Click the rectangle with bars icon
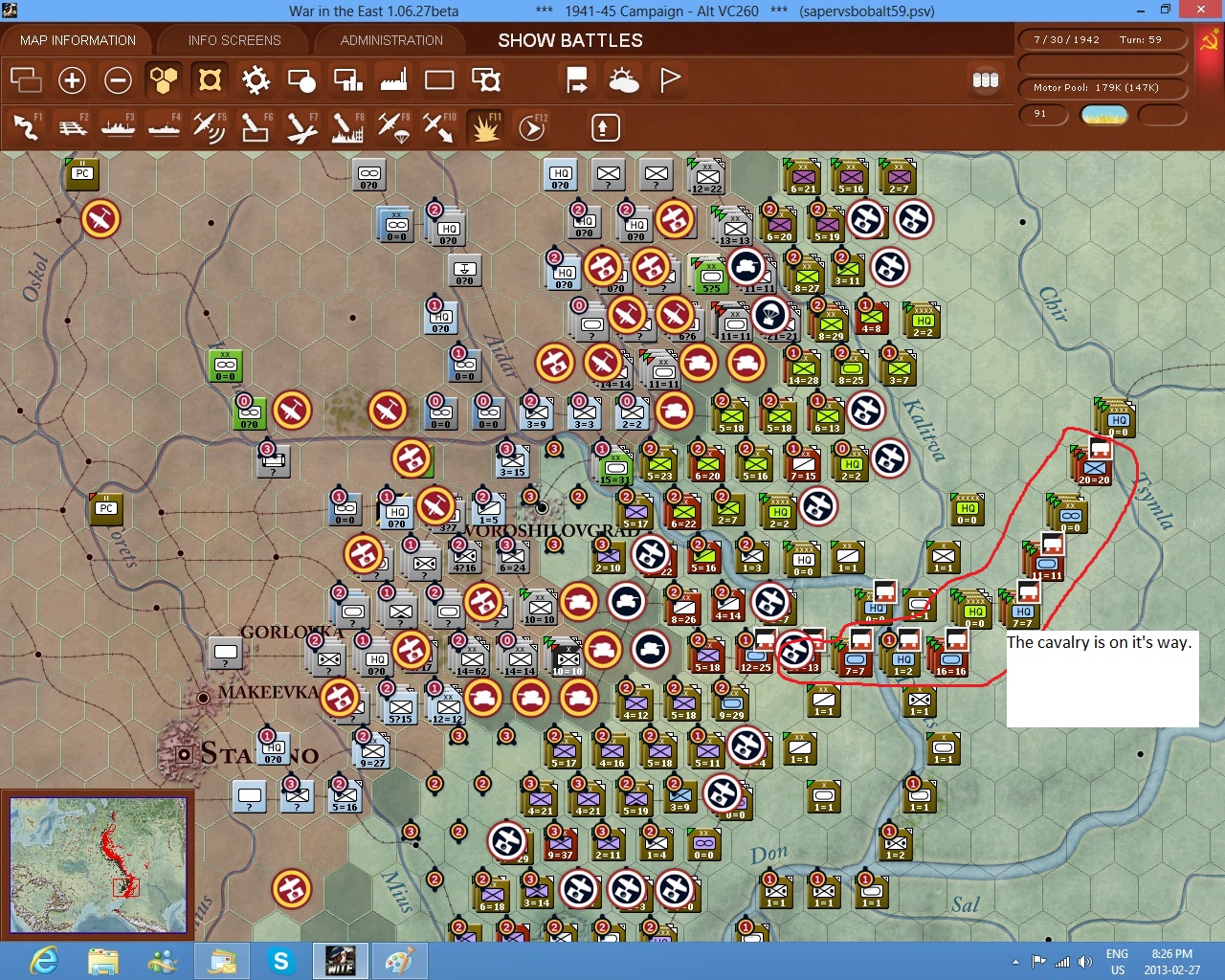Image resolution: width=1225 pixels, height=980 pixels. pyautogui.click(x=347, y=80)
